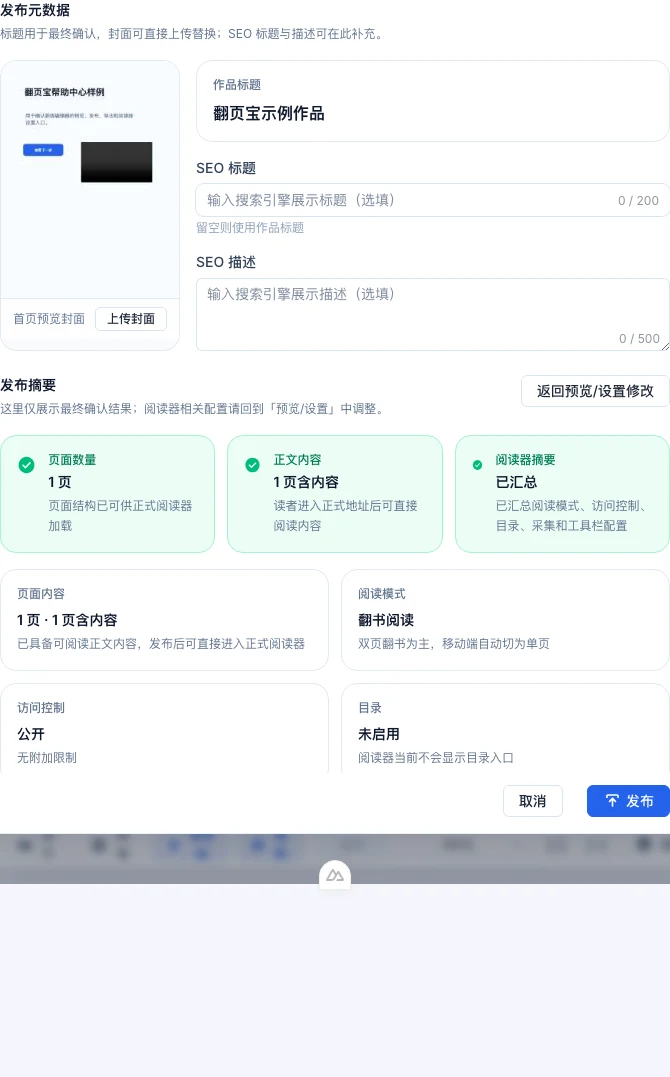The width and height of the screenshot is (670, 1077).
Task: Click green check icon on 页面数量 card
Action: [x=27, y=465]
